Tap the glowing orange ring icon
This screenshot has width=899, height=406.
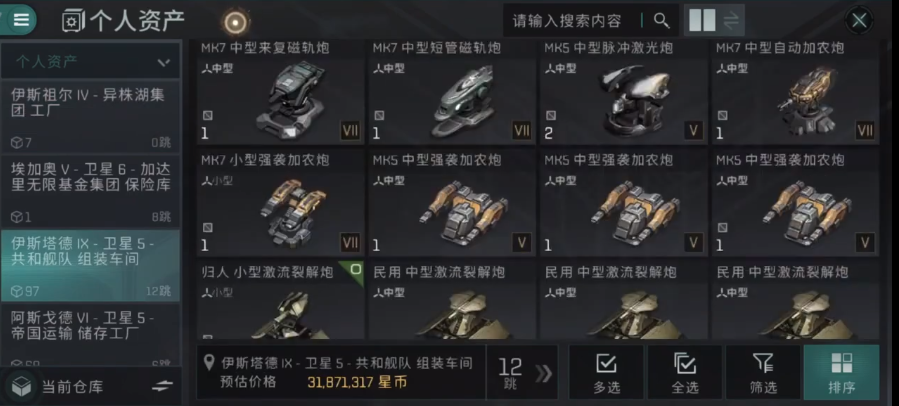236,22
